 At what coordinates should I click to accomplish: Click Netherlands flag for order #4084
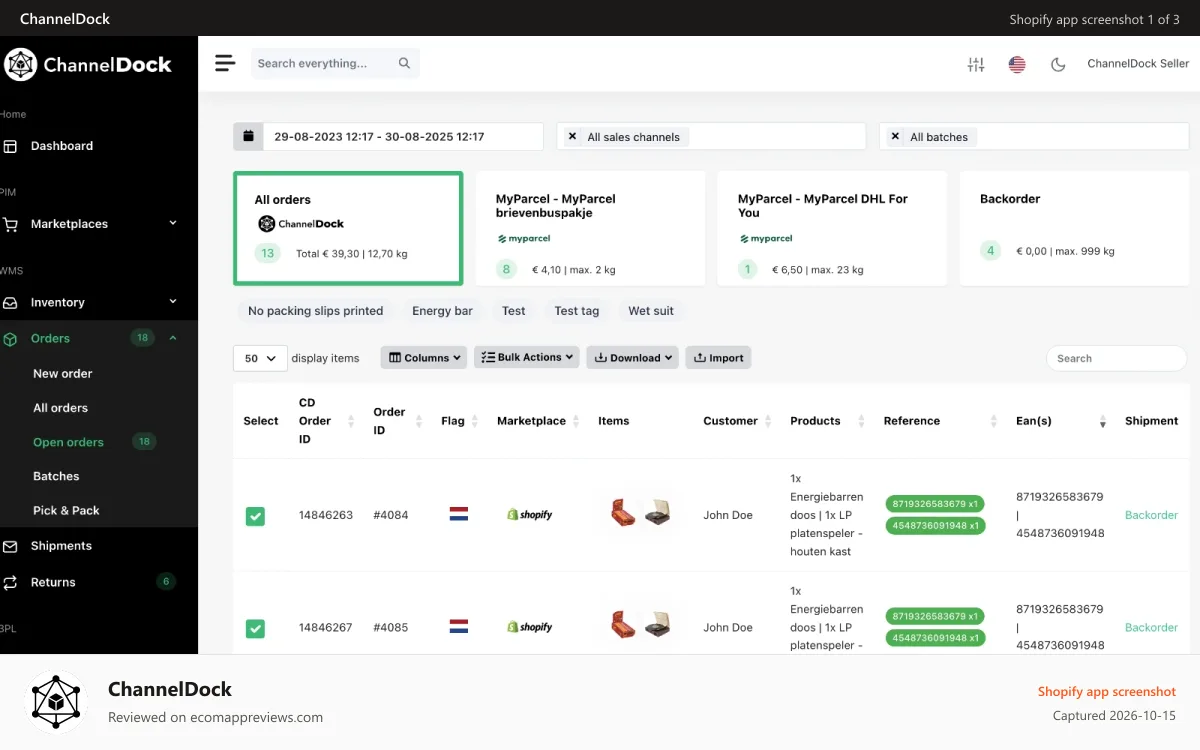coord(459,515)
